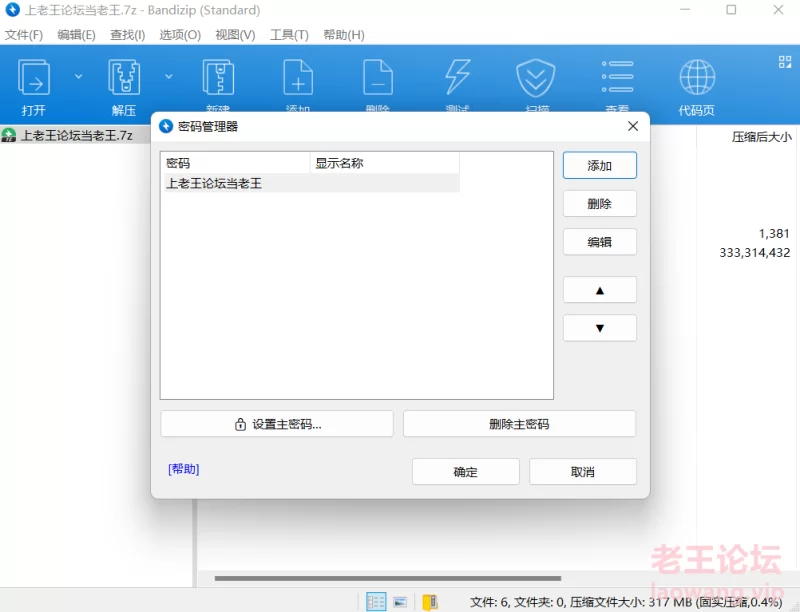Cancel with 取消 button
Viewport: 800px width, 612px height.
583,472
